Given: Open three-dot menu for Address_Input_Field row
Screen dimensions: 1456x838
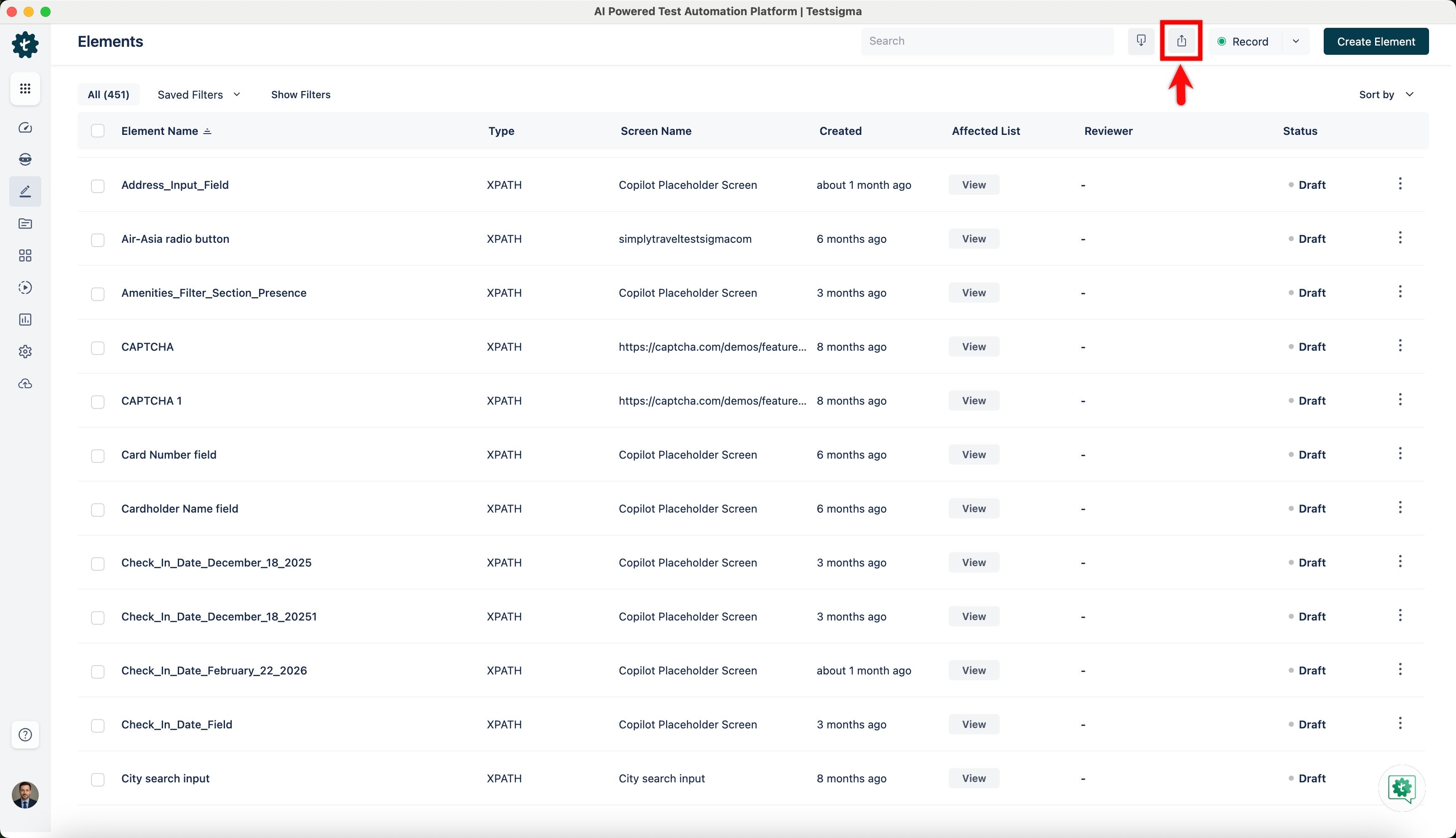Looking at the screenshot, I should [1400, 184].
